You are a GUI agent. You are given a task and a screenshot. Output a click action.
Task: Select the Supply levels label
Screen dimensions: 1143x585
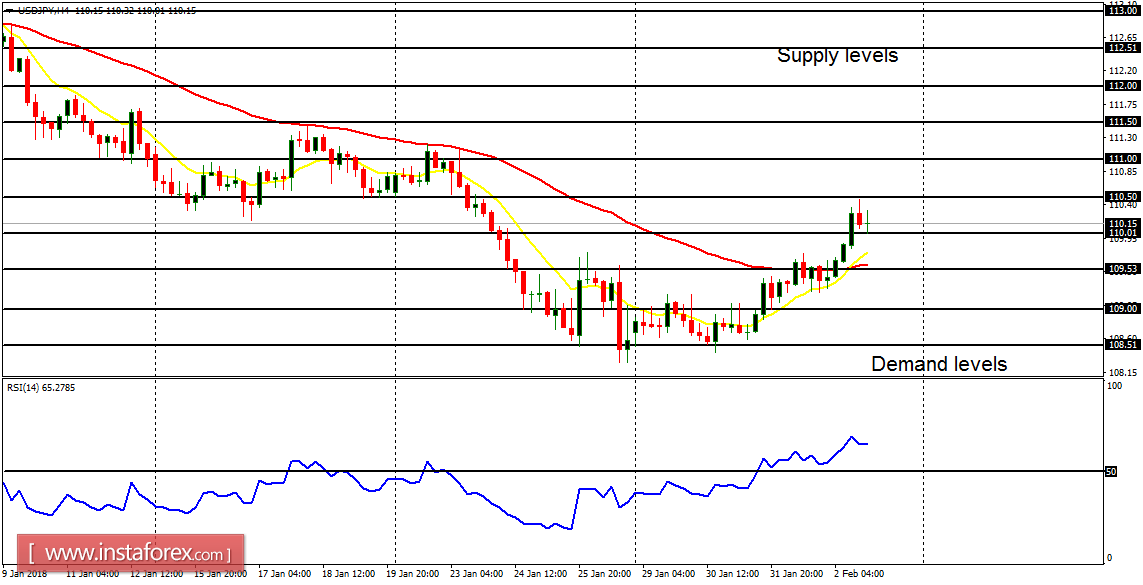tap(837, 56)
